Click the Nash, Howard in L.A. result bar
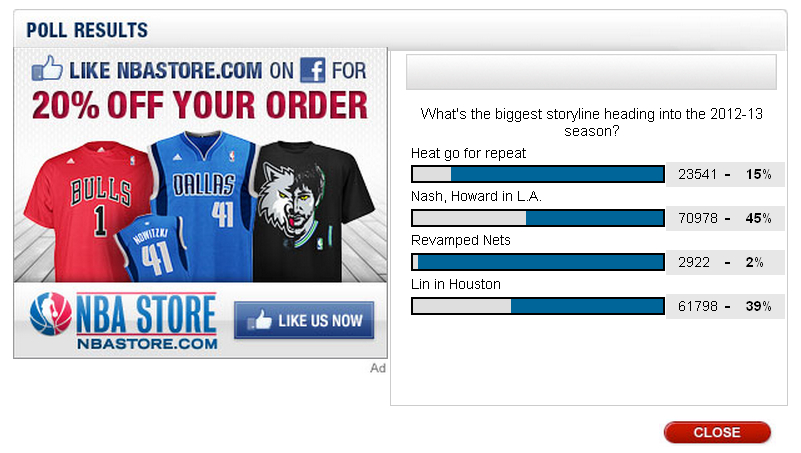This screenshot has width=801, height=453. coord(538,218)
